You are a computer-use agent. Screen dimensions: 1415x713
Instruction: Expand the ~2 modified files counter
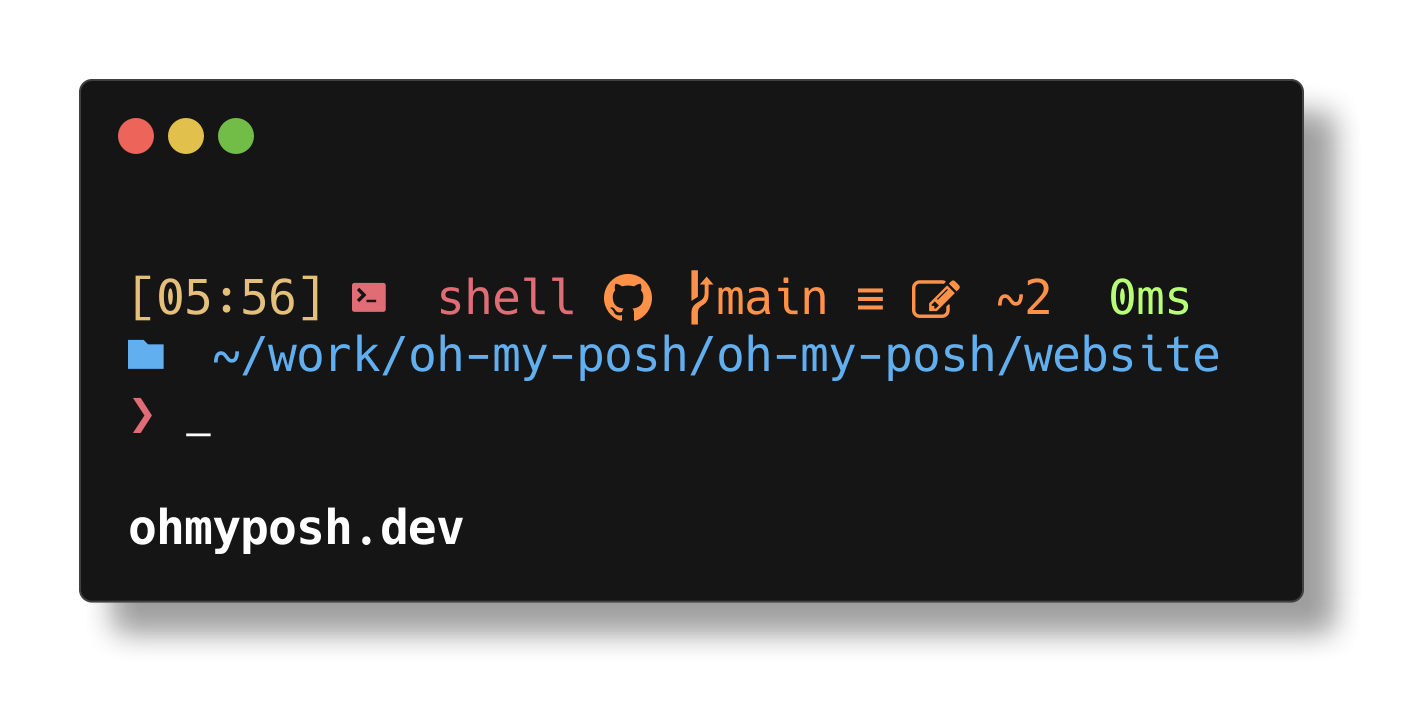point(1022,297)
